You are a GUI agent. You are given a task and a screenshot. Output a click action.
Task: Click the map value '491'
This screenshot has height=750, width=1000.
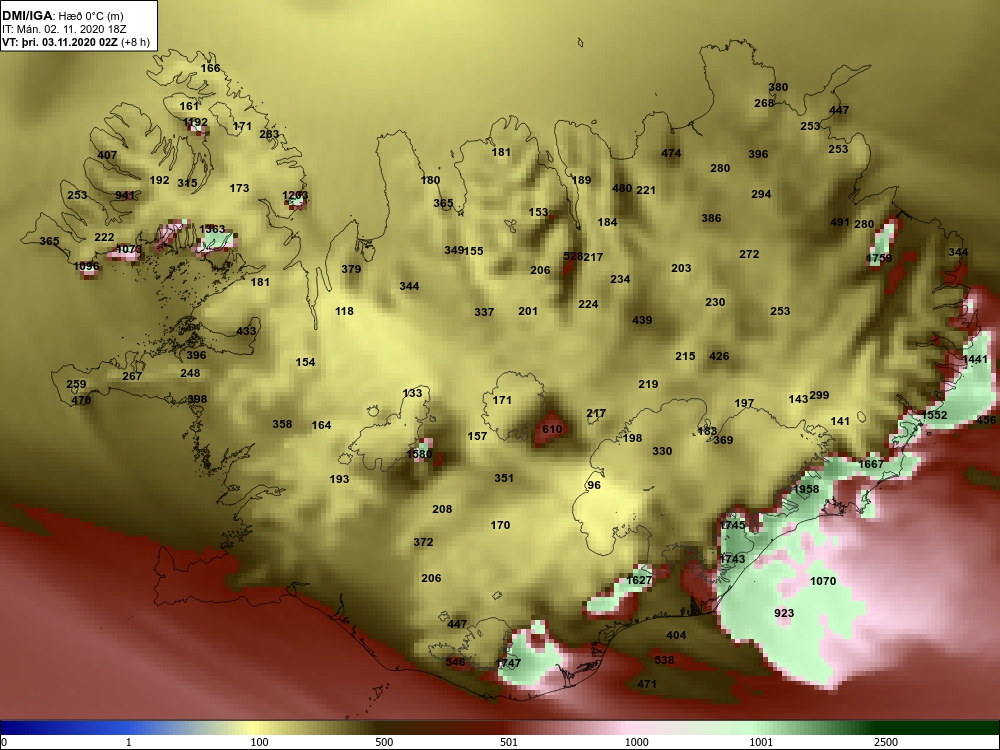[x=840, y=222]
